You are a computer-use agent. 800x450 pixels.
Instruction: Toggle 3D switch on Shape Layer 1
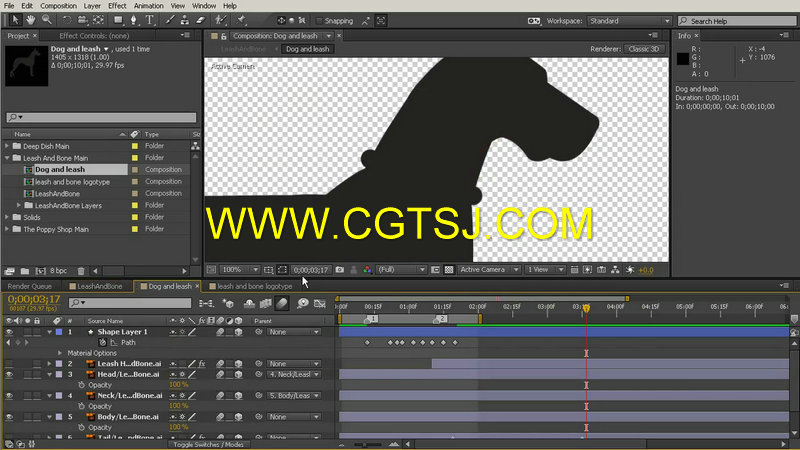coord(238,332)
